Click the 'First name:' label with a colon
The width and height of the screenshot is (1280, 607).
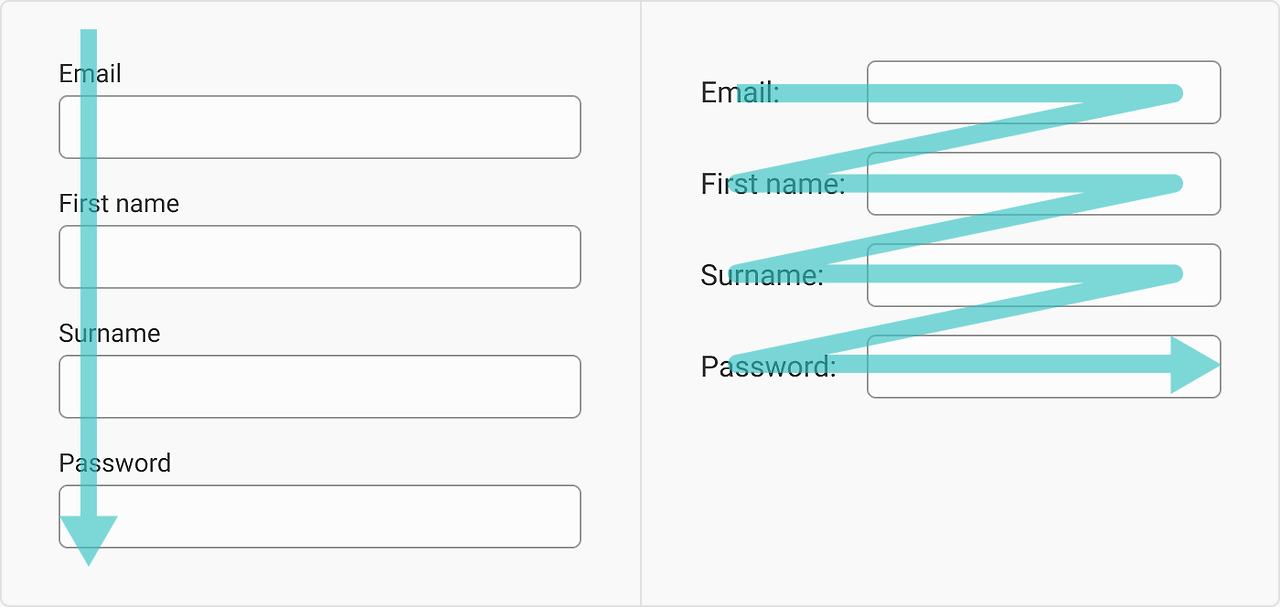tap(773, 184)
